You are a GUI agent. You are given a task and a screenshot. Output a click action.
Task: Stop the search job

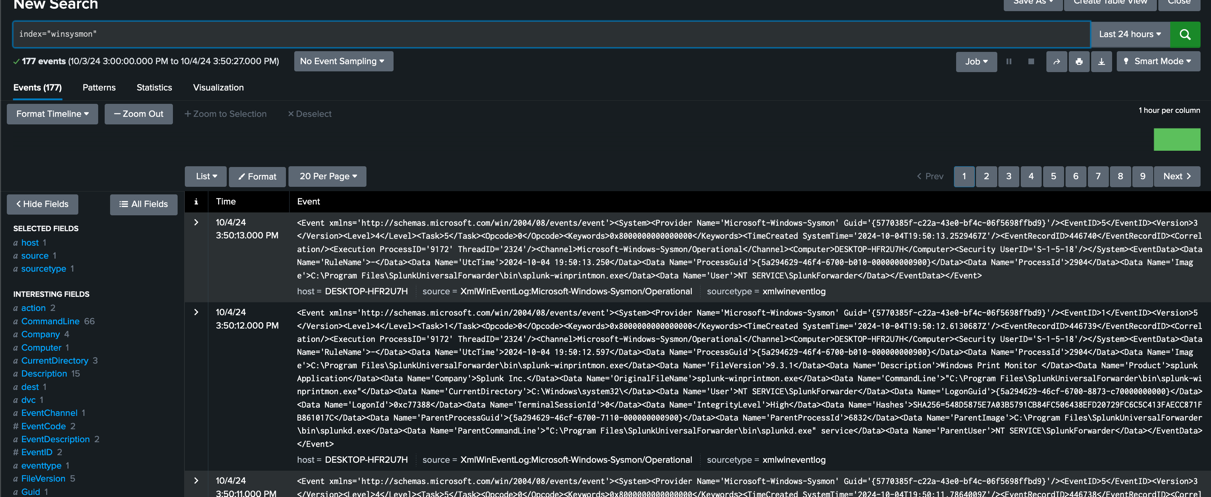point(1031,61)
